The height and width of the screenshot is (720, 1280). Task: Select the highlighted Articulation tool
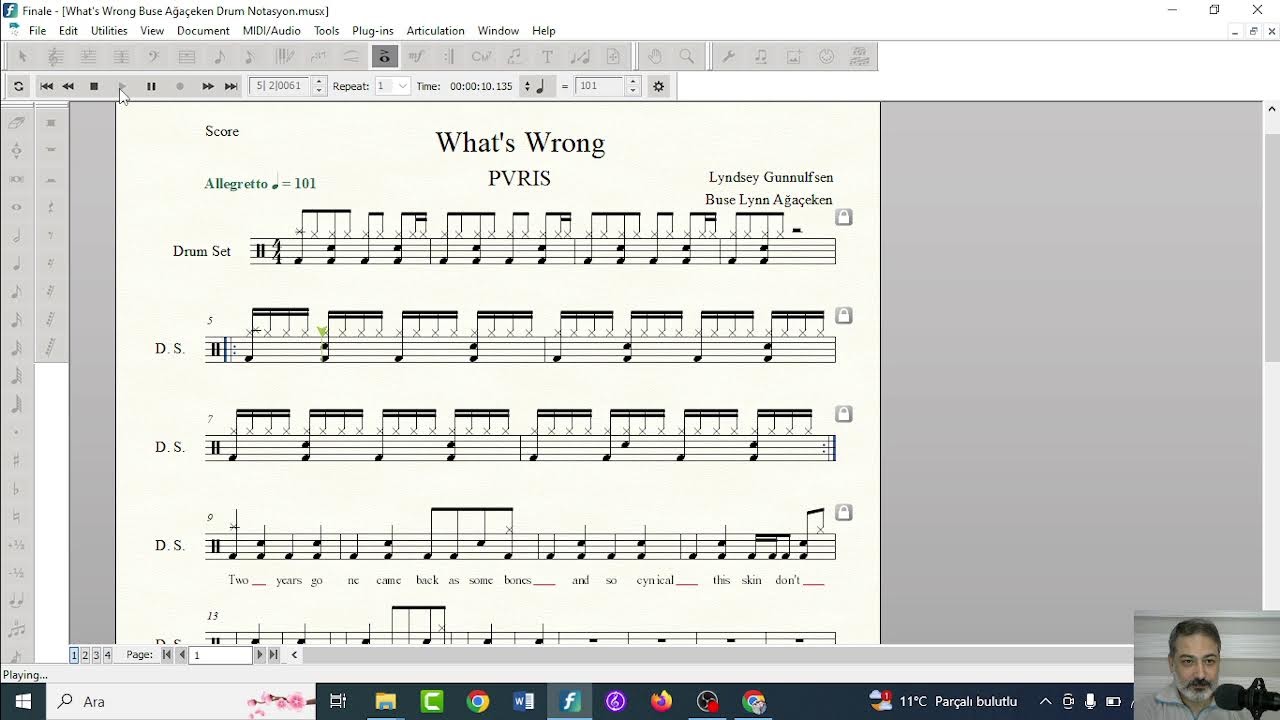tap(384, 57)
